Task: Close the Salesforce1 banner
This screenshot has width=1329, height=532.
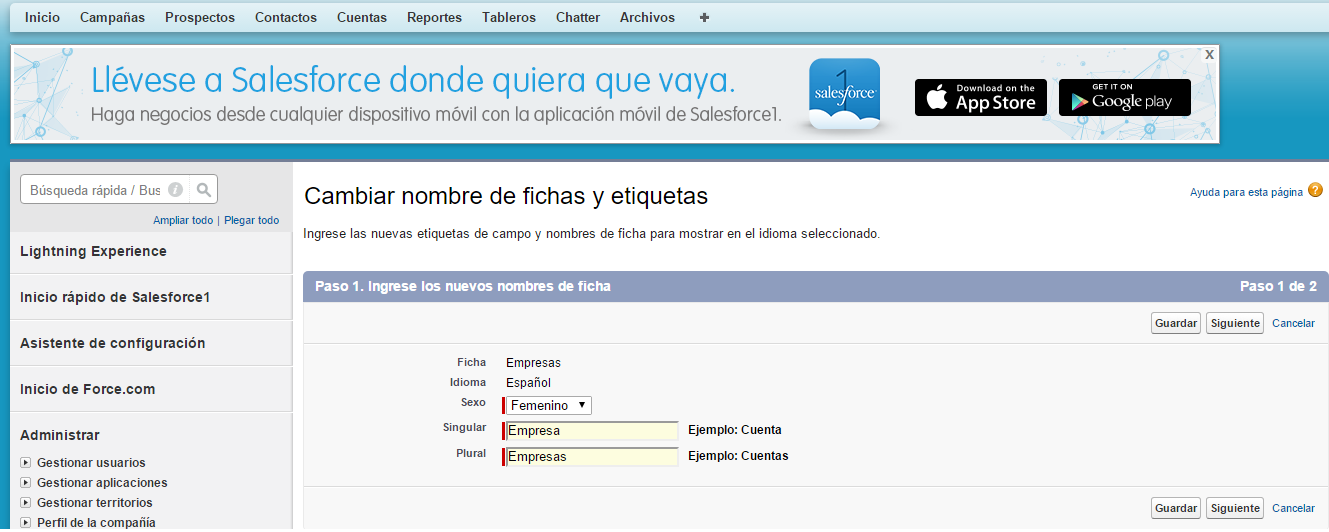Action: tap(1209, 55)
